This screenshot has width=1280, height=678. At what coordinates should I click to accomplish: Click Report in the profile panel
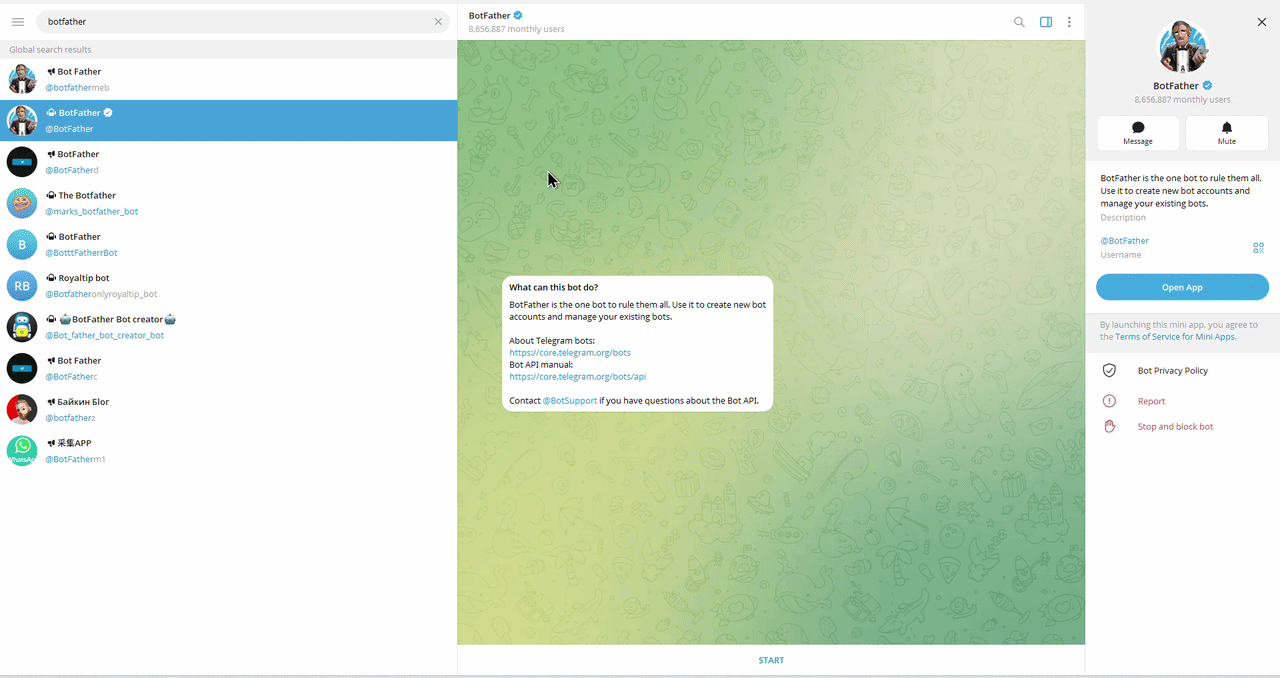[x=1151, y=401]
